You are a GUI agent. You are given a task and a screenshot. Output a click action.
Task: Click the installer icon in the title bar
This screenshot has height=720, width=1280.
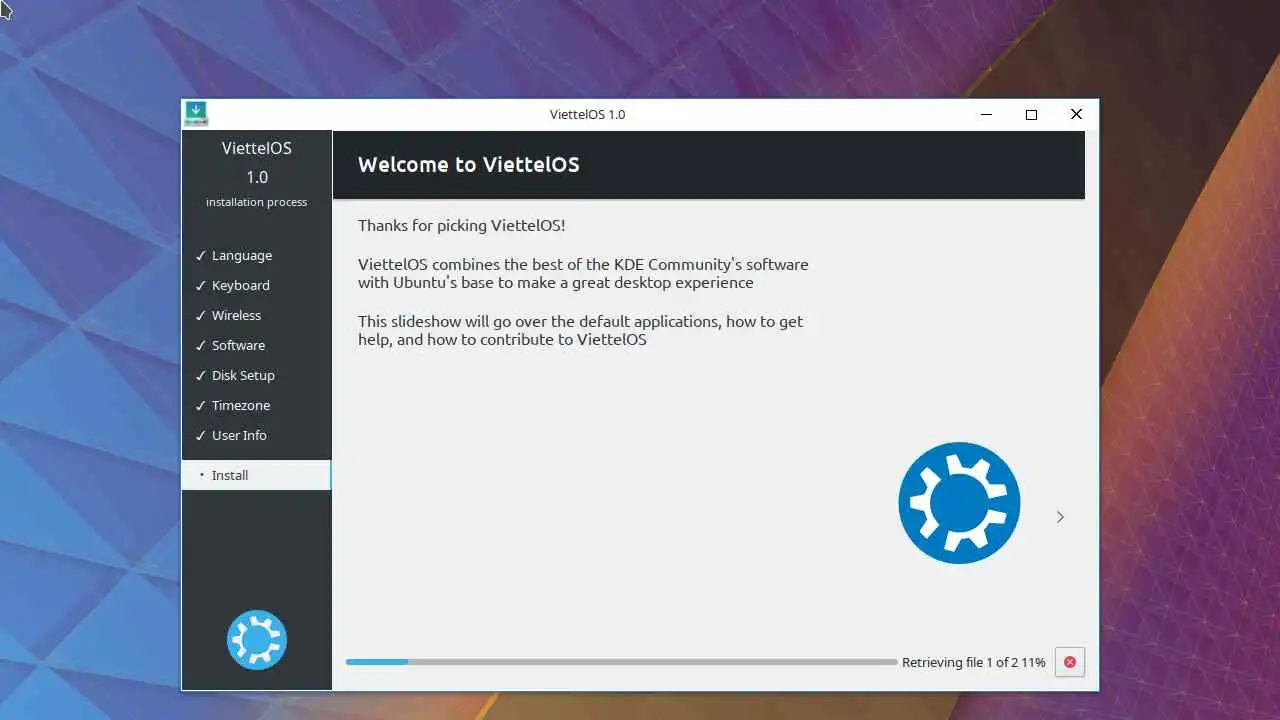[196, 114]
